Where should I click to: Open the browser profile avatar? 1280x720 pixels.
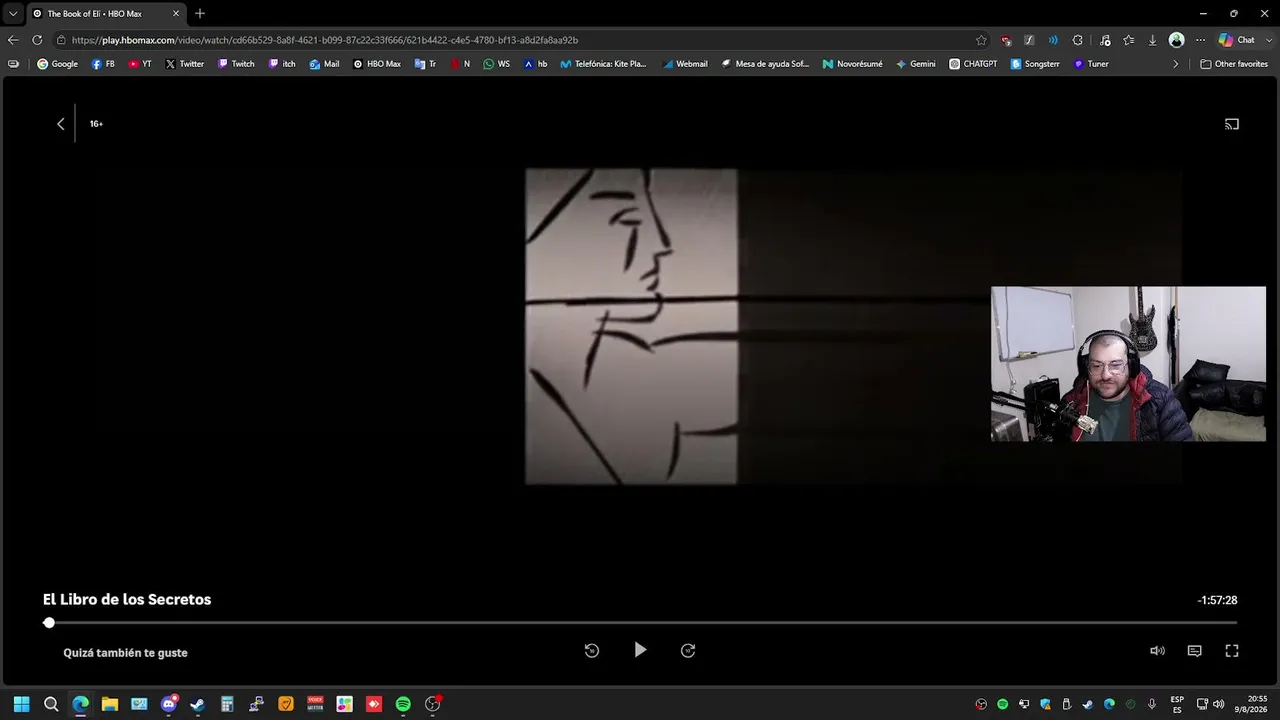click(x=1177, y=40)
